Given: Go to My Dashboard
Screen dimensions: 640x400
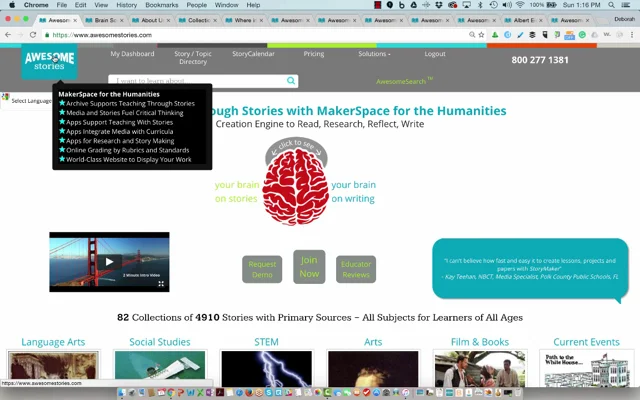Looking at the screenshot, I should (132, 54).
